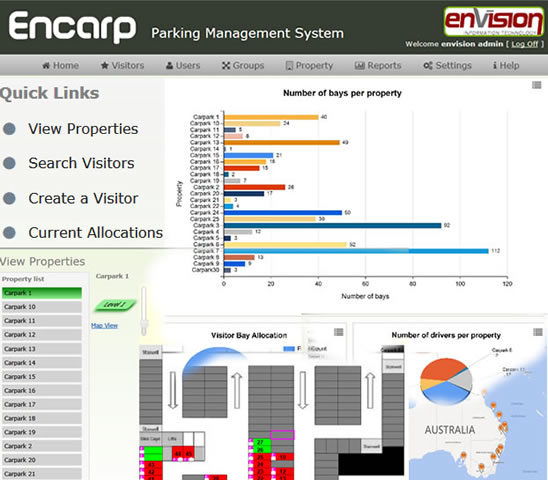Screen dimensions: 548x480
Task: Click the Settings gears icon
Action: (428, 65)
